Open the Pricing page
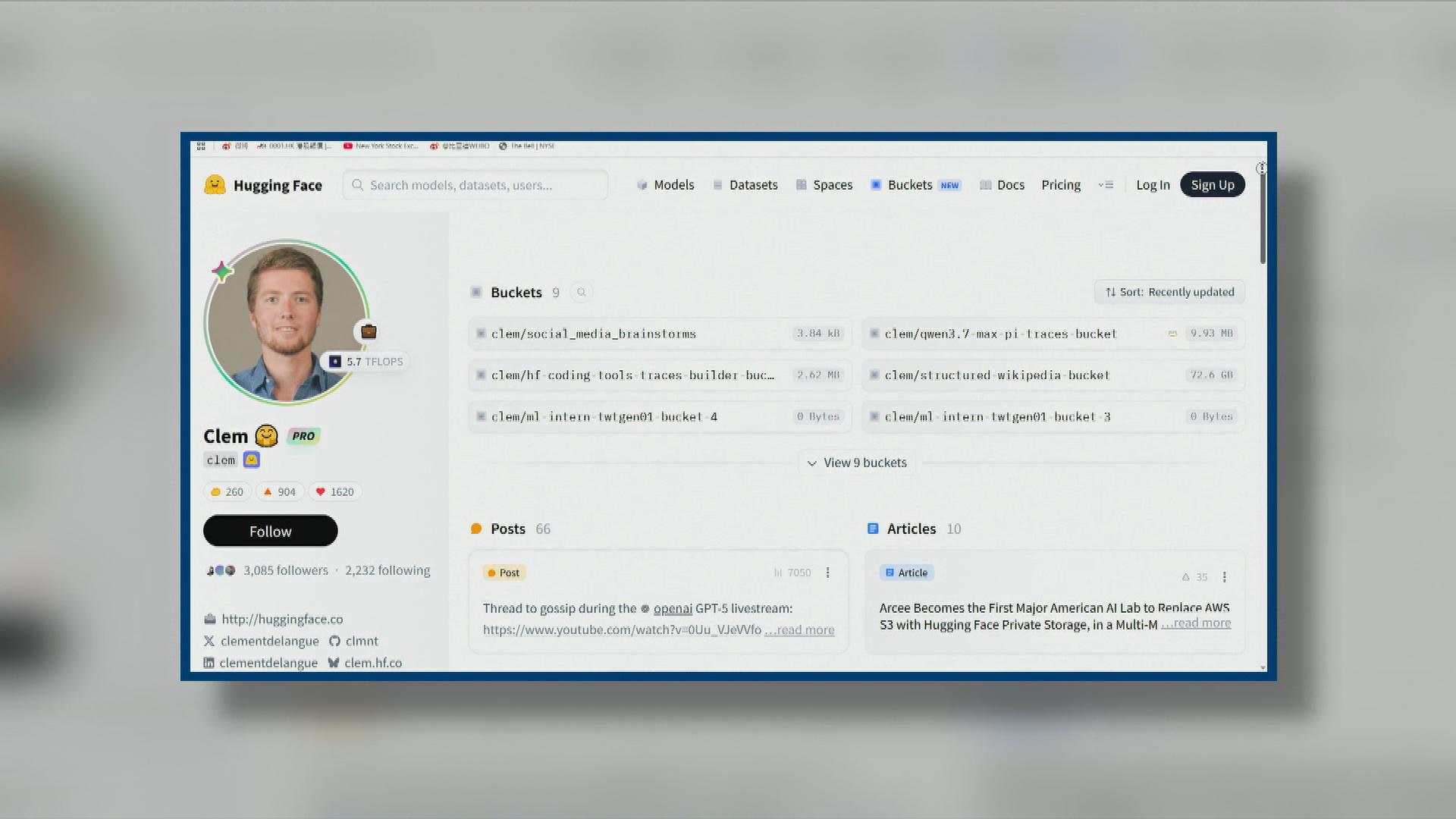 1061,185
